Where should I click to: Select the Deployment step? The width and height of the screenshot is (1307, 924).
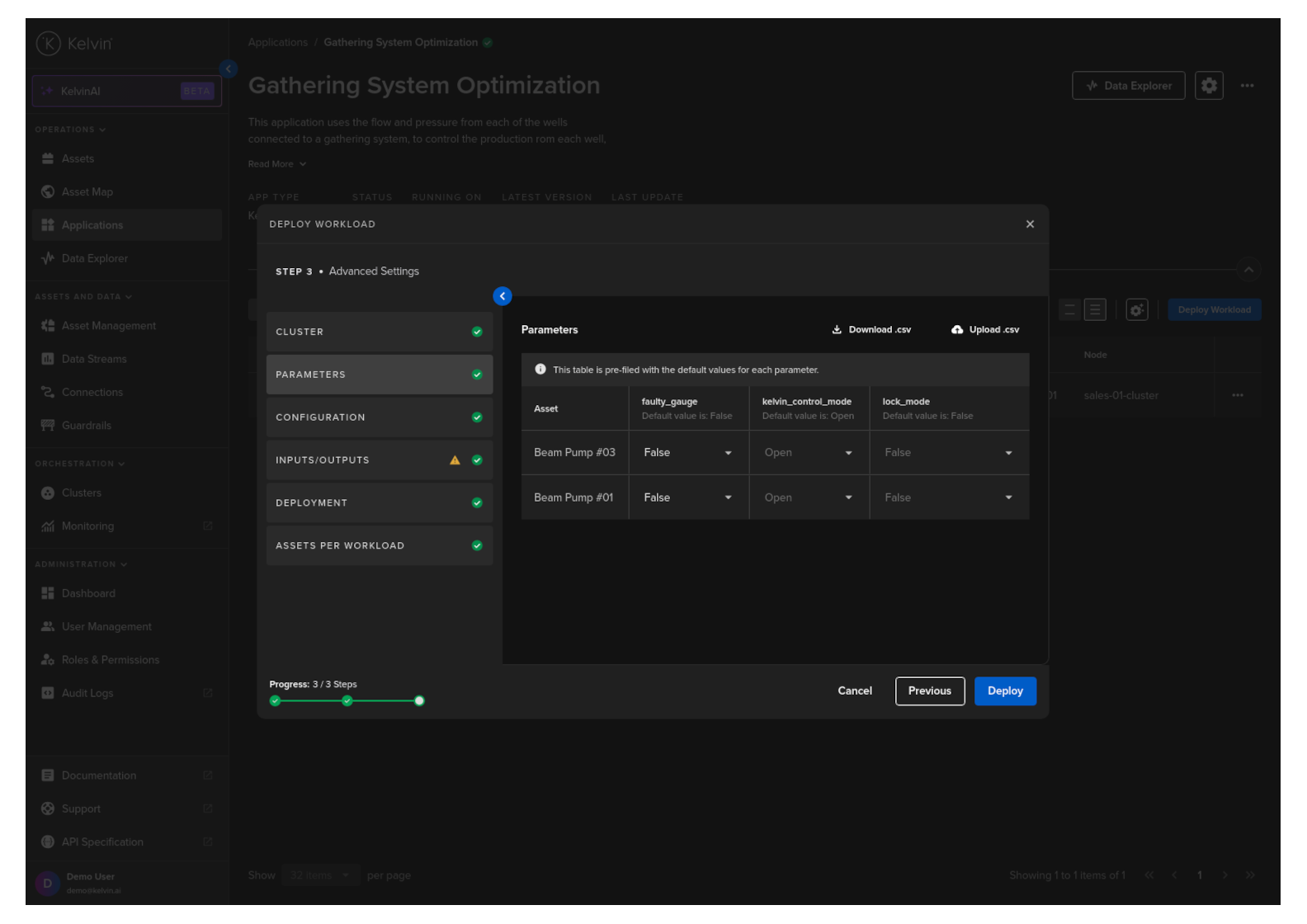tap(379, 503)
